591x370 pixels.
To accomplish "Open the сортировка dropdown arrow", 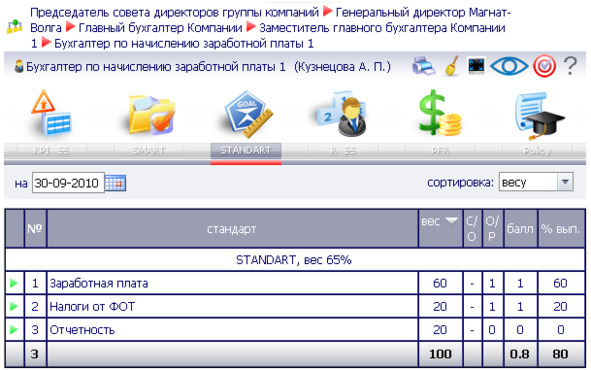I will click(x=565, y=182).
